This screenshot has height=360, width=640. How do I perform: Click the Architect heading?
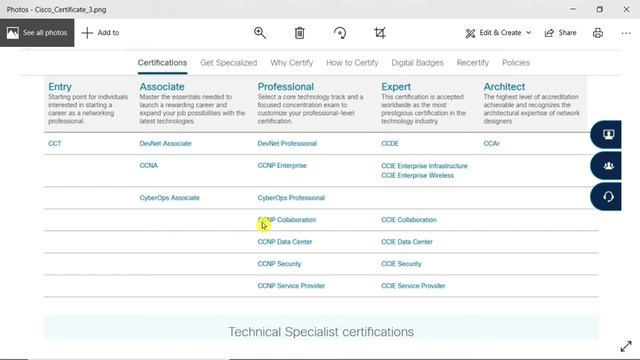tap(504, 87)
